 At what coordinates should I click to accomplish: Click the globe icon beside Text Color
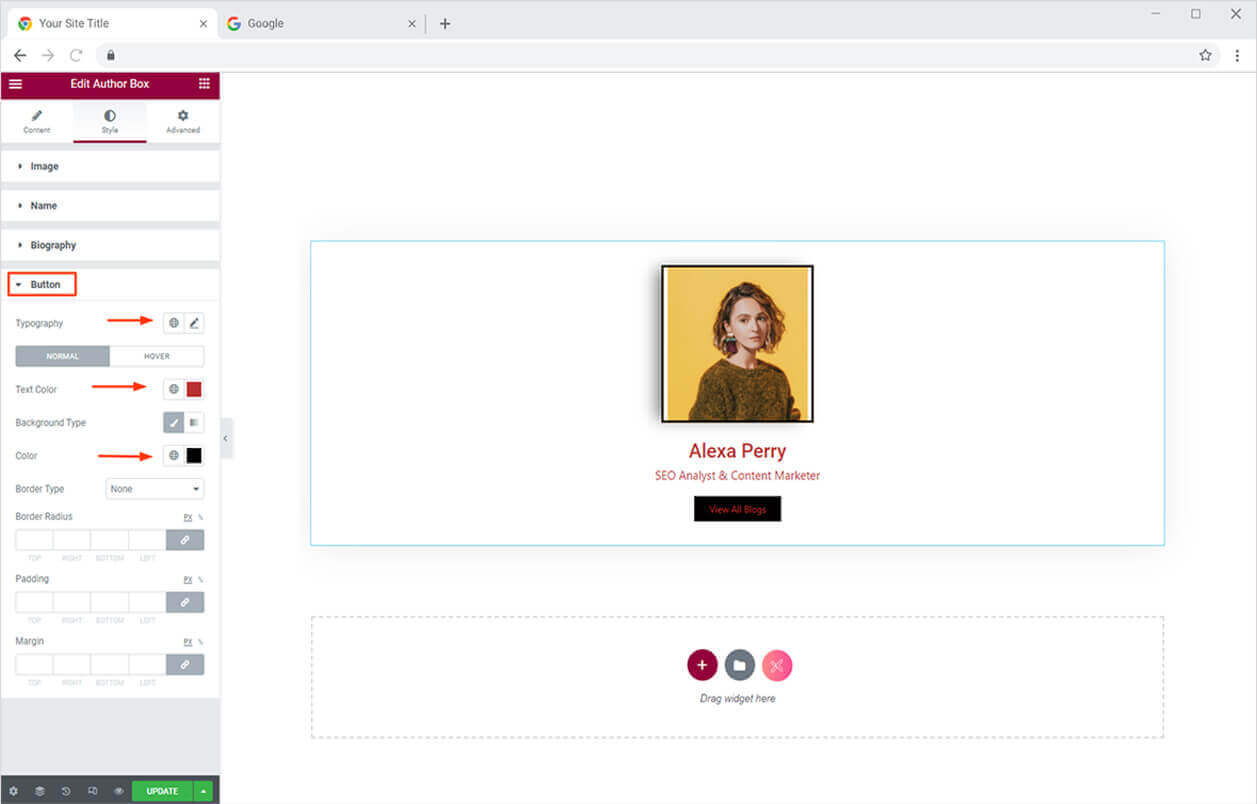point(174,389)
